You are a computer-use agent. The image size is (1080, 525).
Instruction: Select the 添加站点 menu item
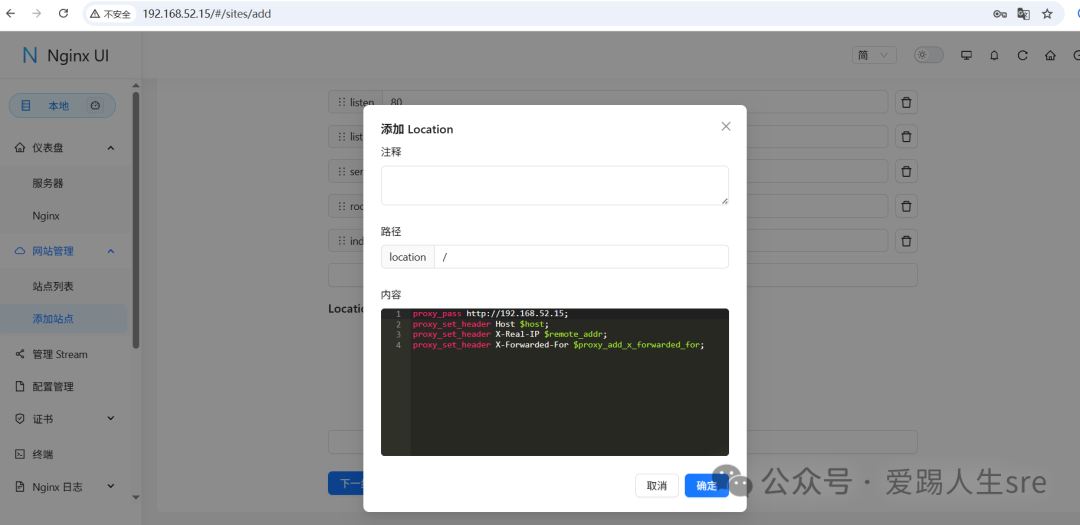pyautogui.click(x=63, y=319)
